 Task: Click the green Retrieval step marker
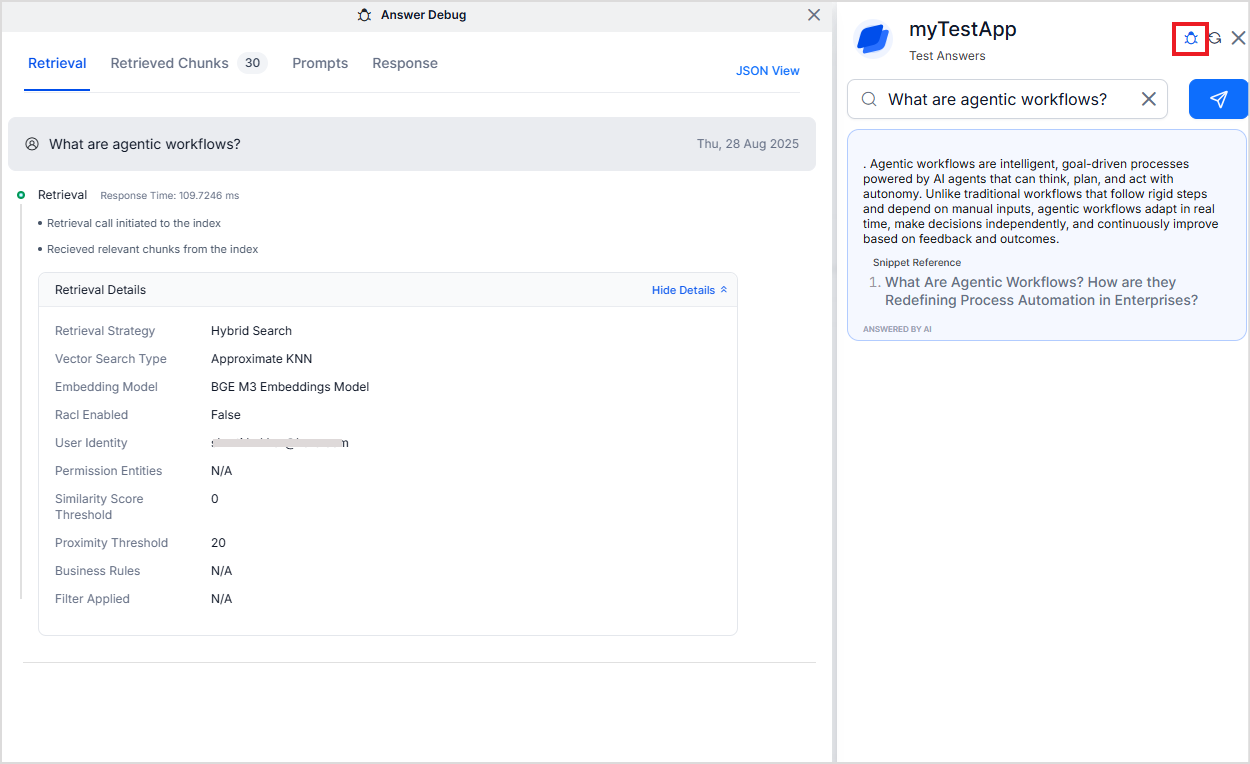click(x=21, y=195)
